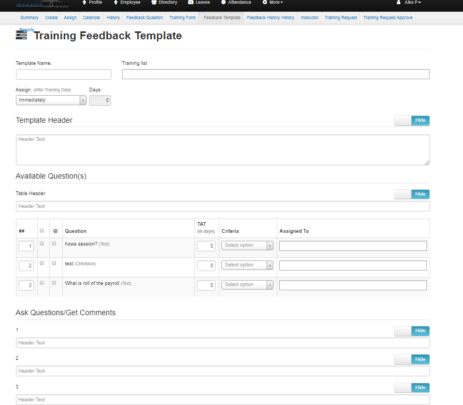Click the Days number field
This screenshot has width=463, height=405.
(100, 100)
